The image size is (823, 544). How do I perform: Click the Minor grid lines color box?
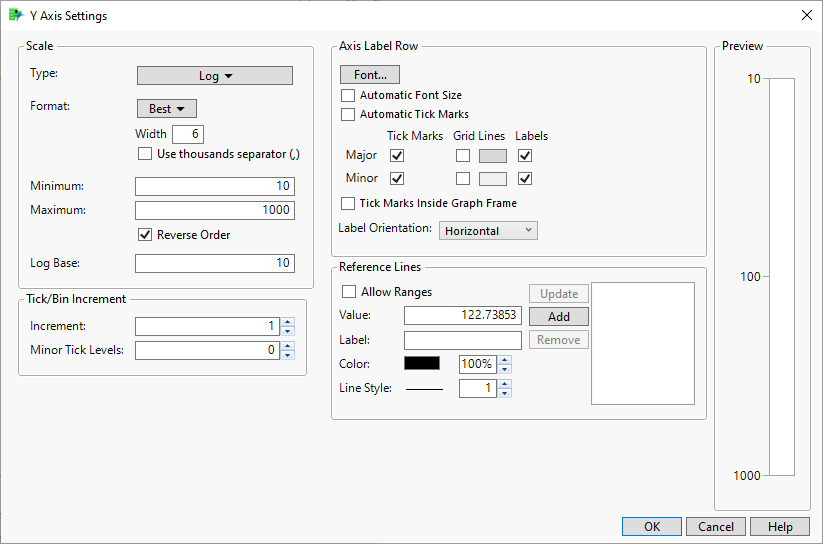493,179
